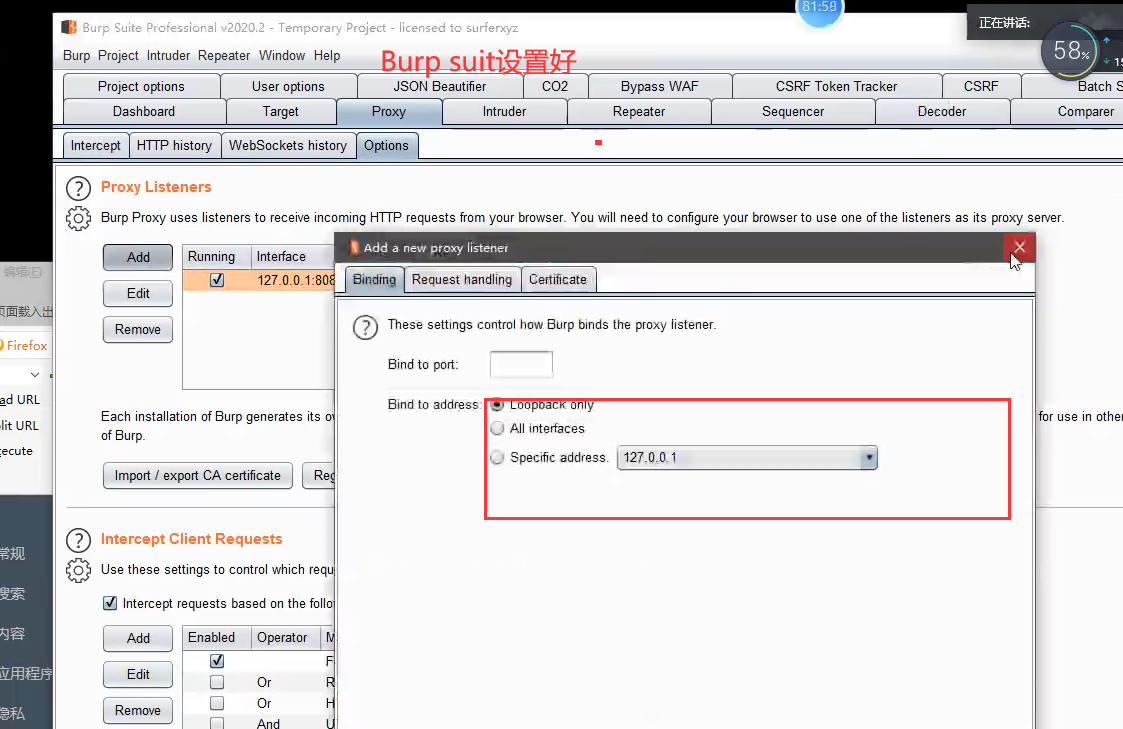Switch to the Project options tab
Viewport: 1123px width, 729px height.
[x=141, y=86]
